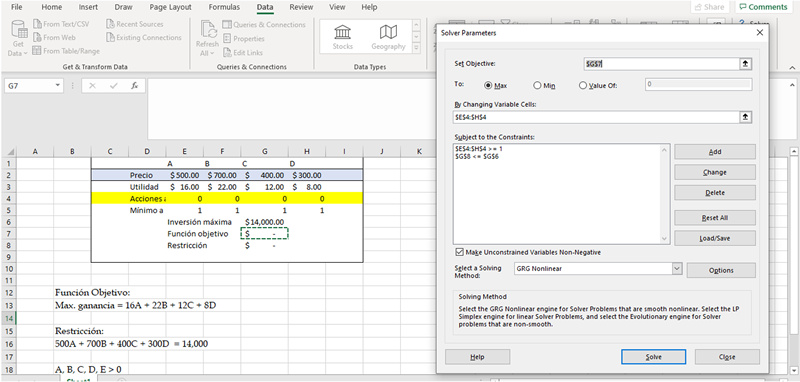
Task: Select the Value Of radio button
Action: click(x=583, y=86)
